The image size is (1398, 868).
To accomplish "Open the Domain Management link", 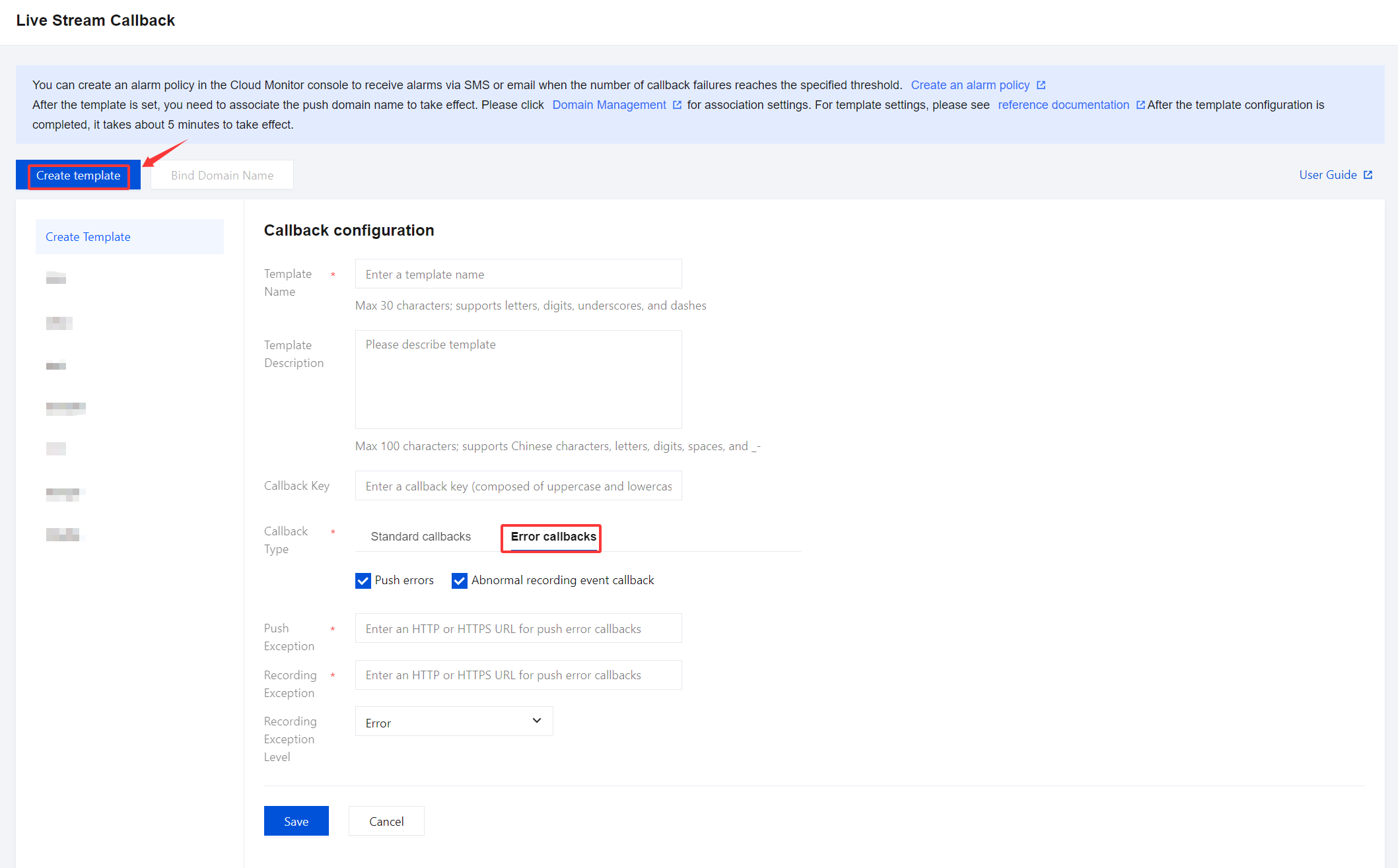I will (609, 105).
